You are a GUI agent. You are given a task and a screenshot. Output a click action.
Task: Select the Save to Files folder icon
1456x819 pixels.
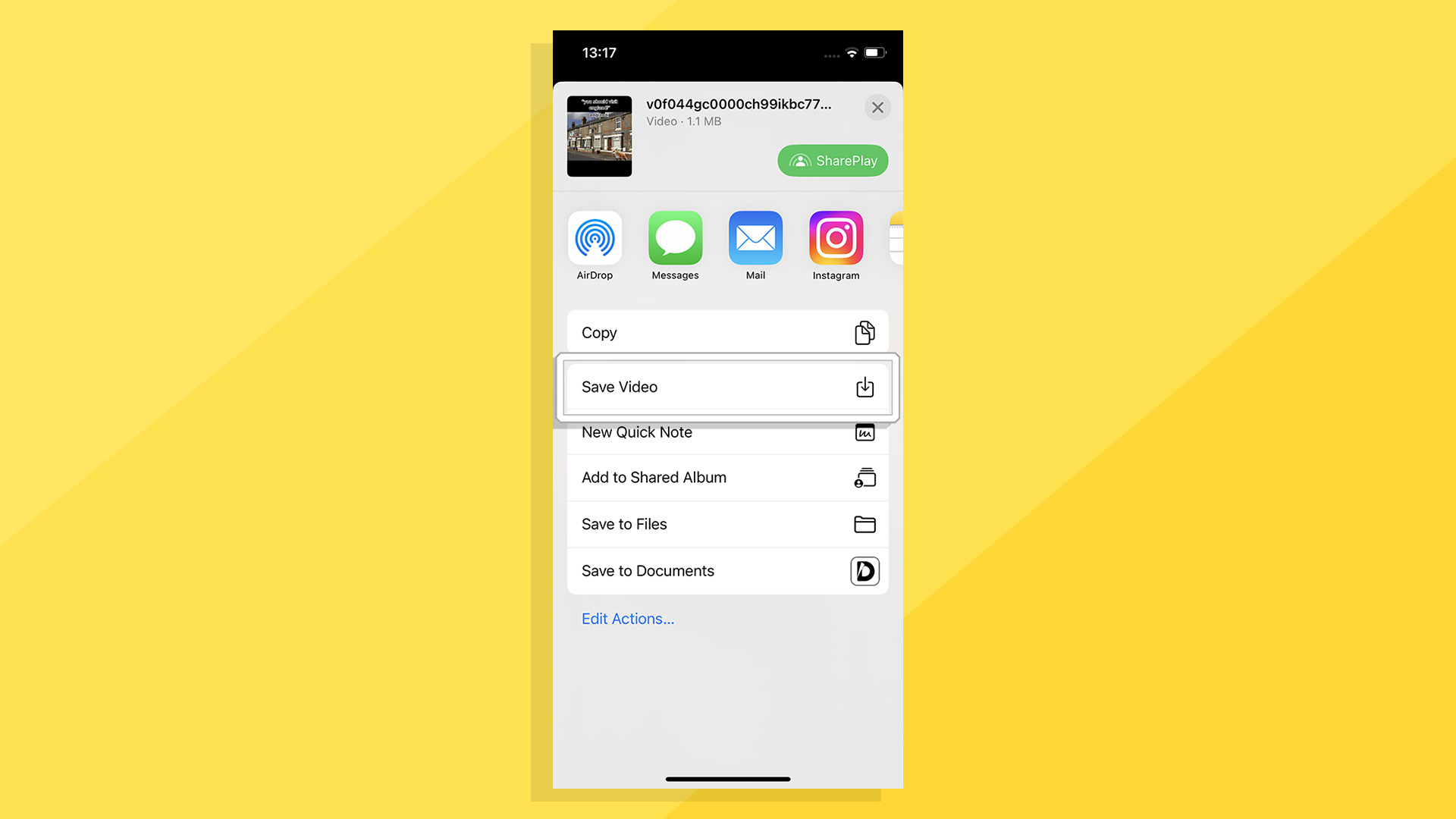(x=864, y=524)
